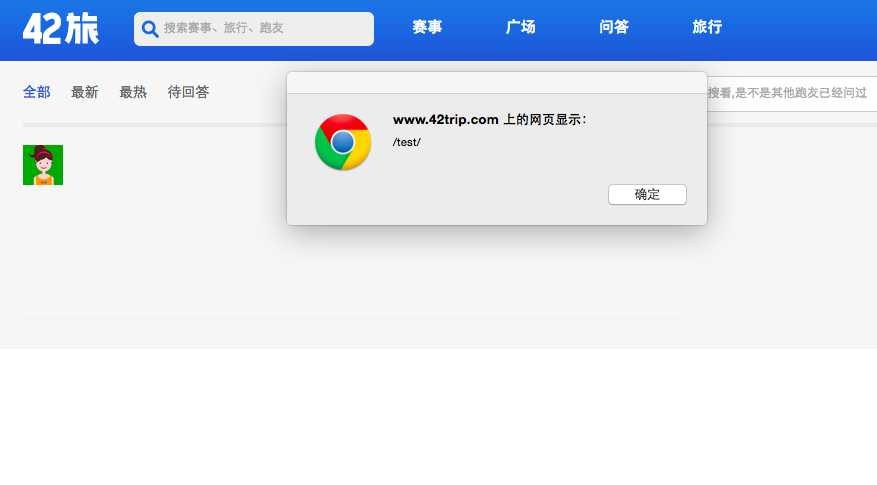
Task: Click the /test/ alert message text
Action: click(x=407, y=142)
